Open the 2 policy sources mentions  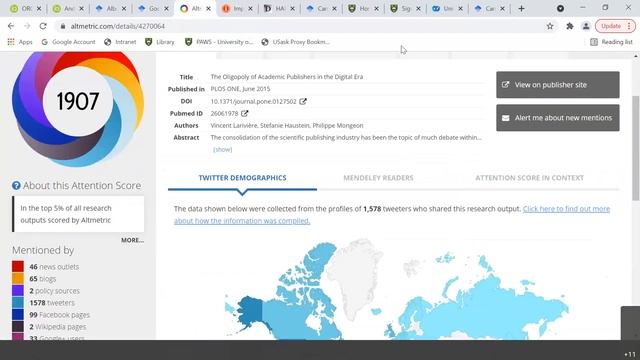[x=54, y=291]
